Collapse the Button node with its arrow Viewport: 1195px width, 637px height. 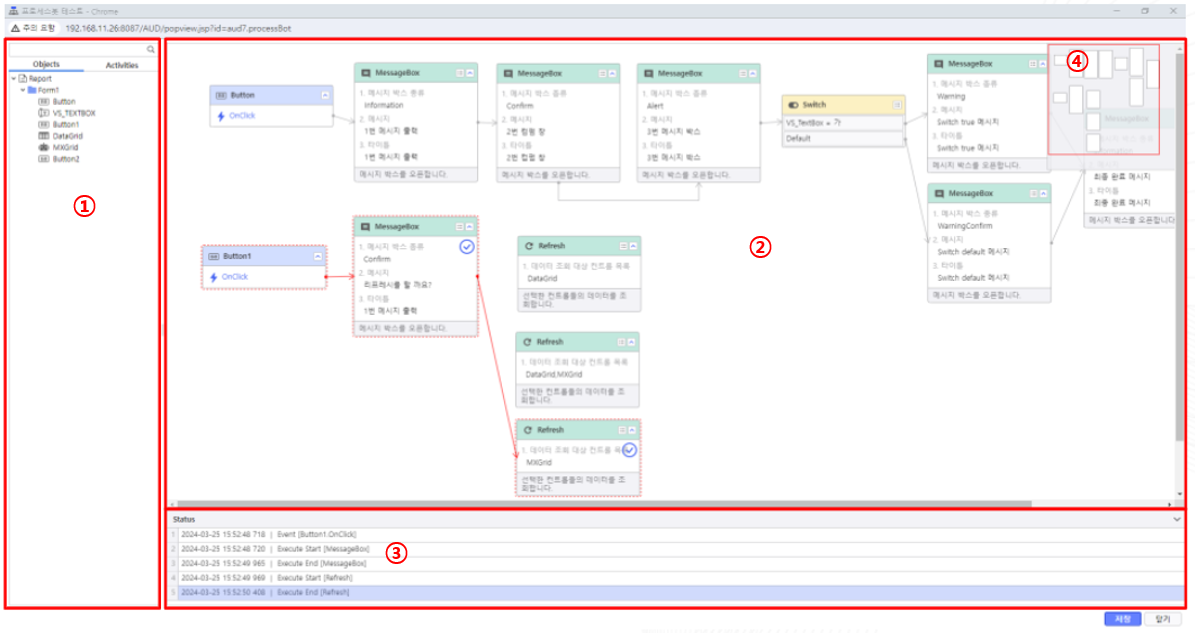(x=325, y=95)
